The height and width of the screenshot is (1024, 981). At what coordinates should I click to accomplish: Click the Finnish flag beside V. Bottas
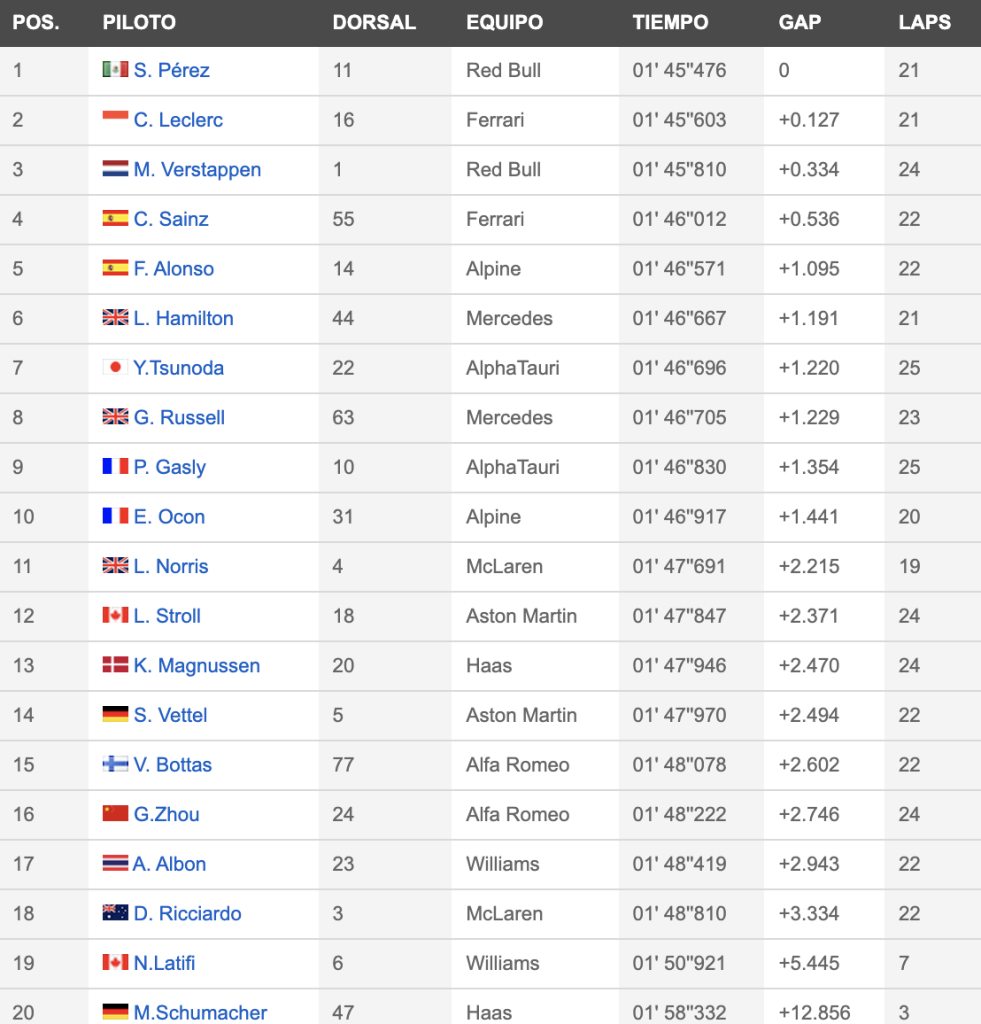tap(115, 763)
